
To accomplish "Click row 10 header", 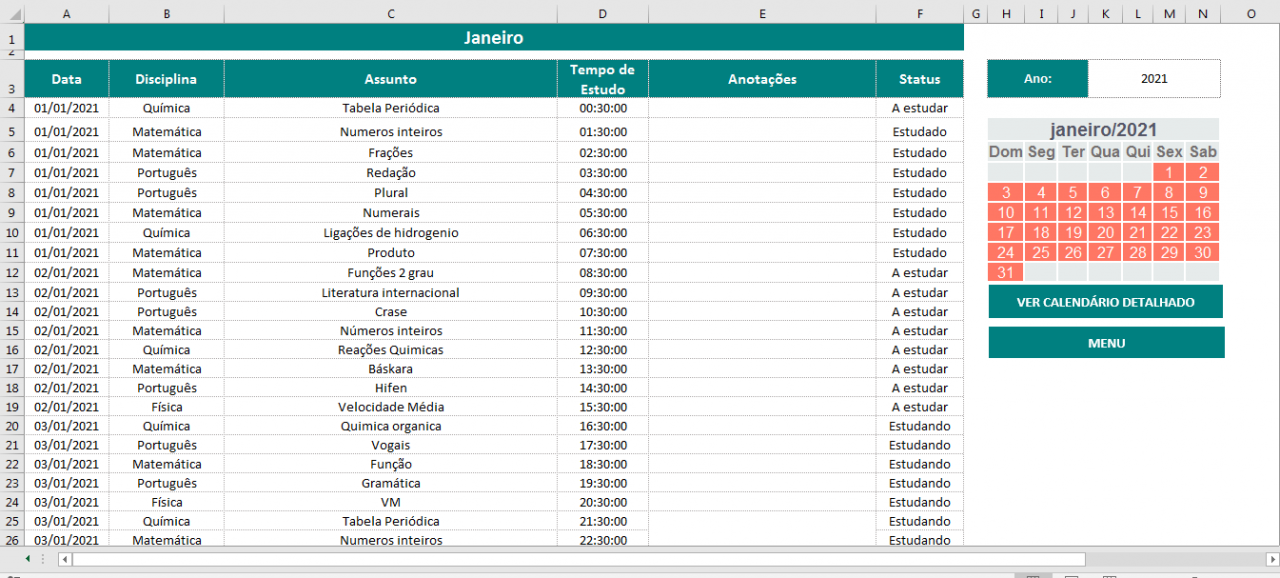I will (11, 232).
